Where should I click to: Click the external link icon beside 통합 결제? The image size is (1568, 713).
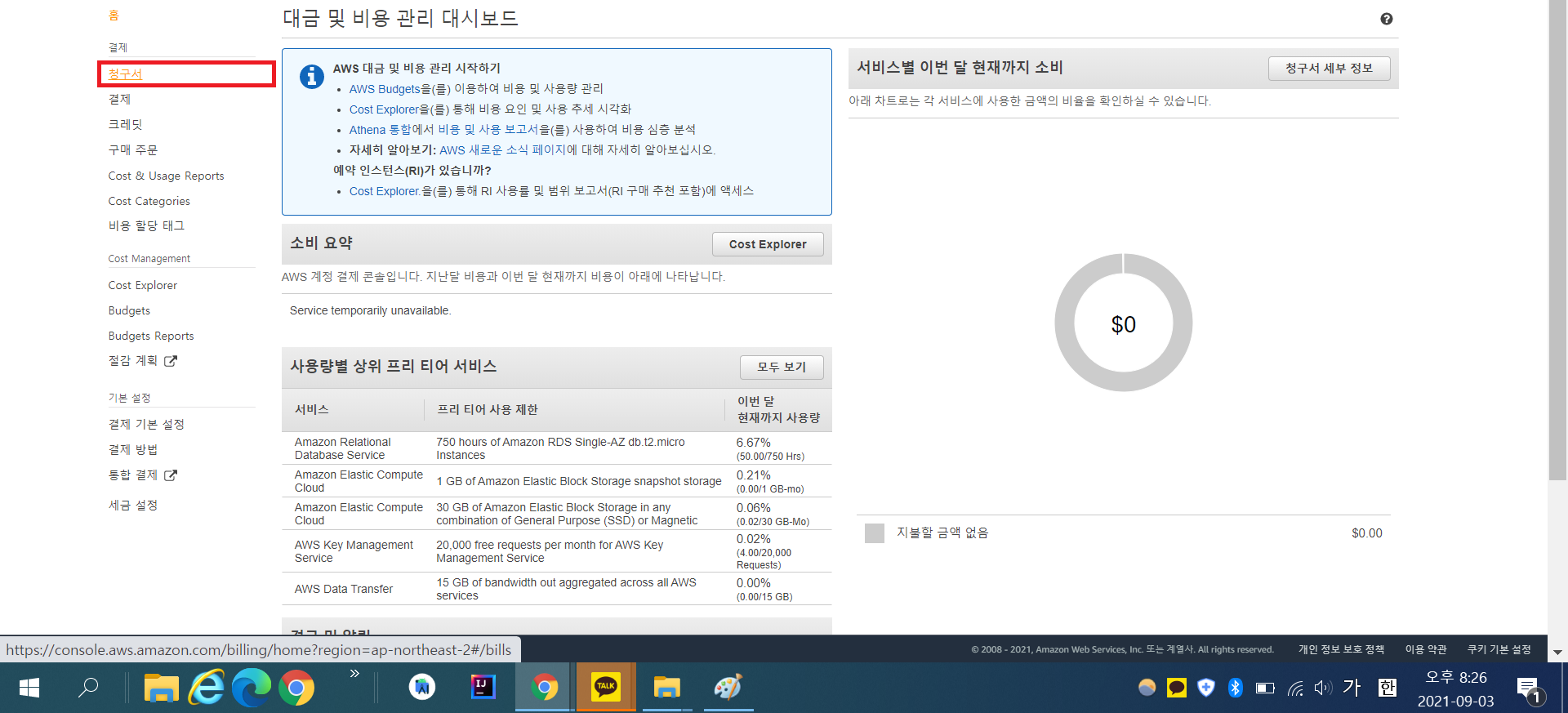[x=170, y=475]
